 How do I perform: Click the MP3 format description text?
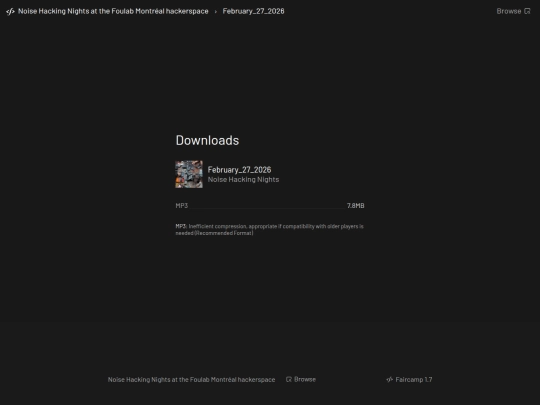click(x=270, y=230)
